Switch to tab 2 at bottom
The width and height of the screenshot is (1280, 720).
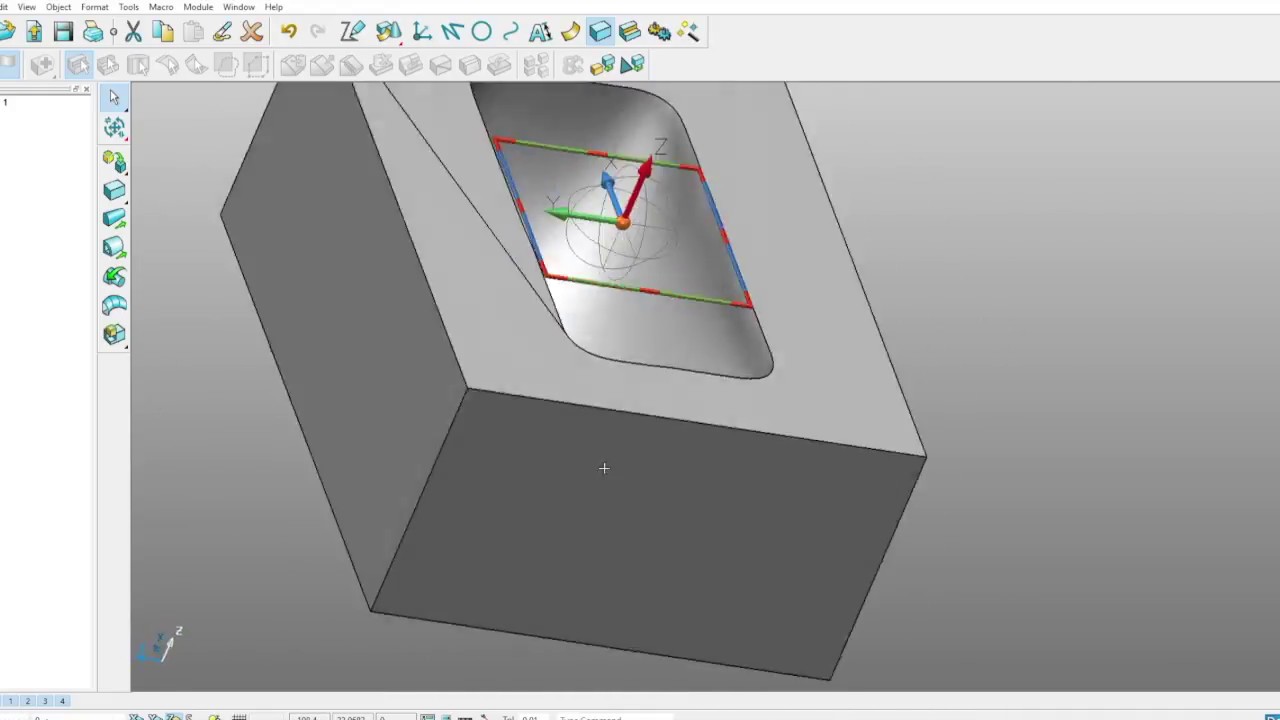click(28, 701)
